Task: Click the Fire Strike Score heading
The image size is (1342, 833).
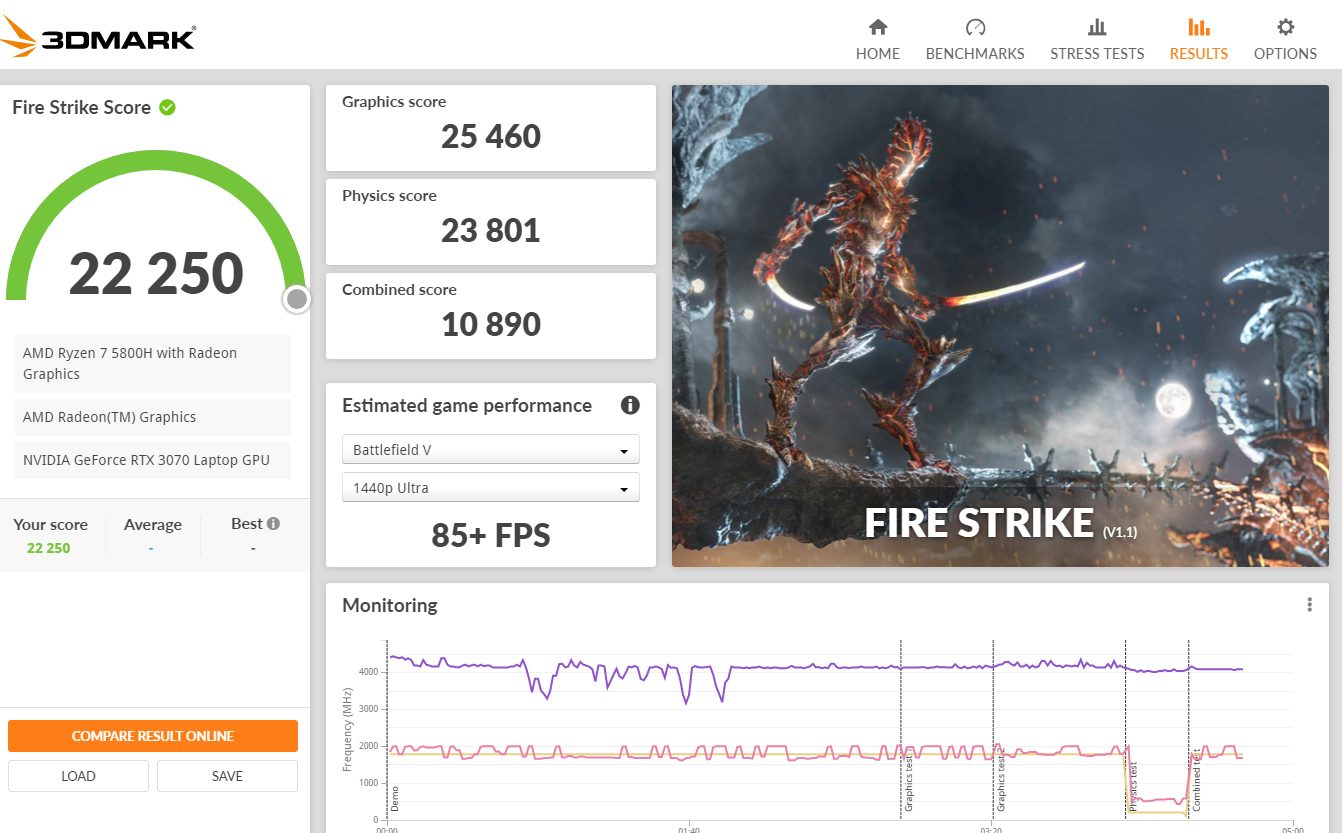Action: (81, 107)
